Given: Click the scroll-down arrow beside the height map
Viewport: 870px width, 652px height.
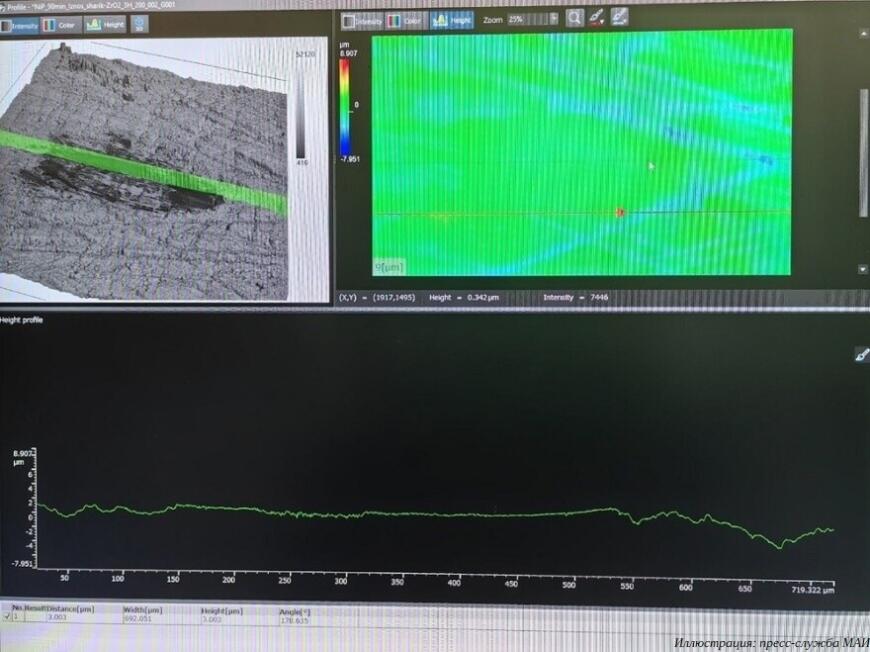Looking at the screenshot, I should (x=863, y=269).
